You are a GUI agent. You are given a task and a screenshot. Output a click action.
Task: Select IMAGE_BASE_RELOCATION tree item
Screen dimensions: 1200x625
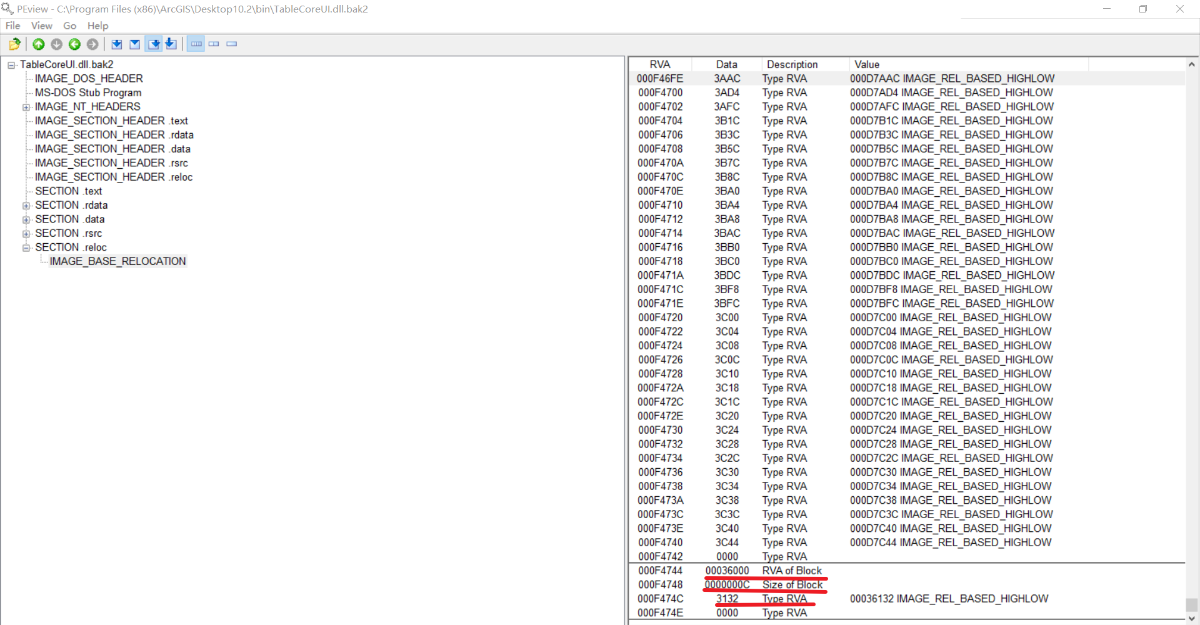point(118,261)
